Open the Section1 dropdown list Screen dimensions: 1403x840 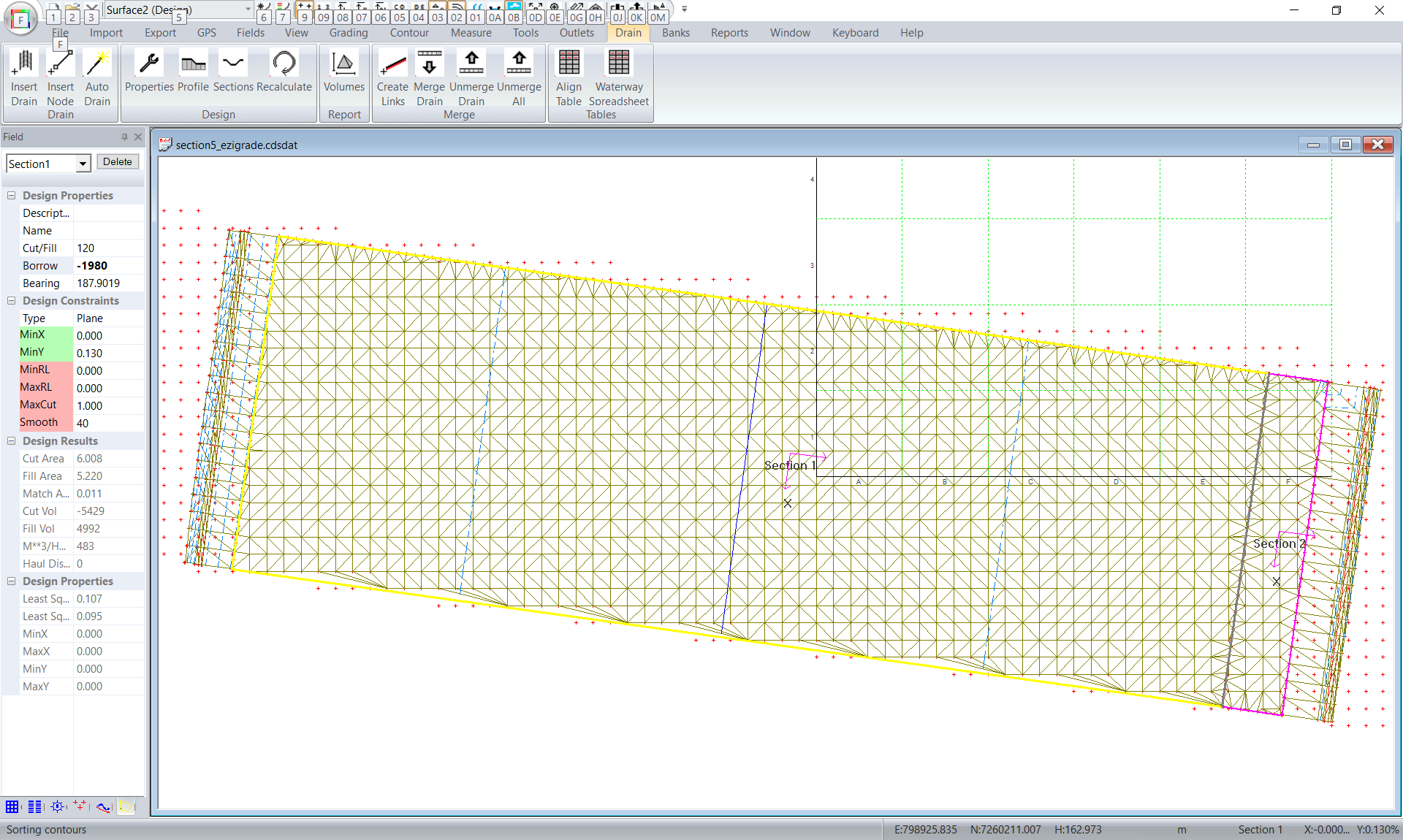click(83, 164)
